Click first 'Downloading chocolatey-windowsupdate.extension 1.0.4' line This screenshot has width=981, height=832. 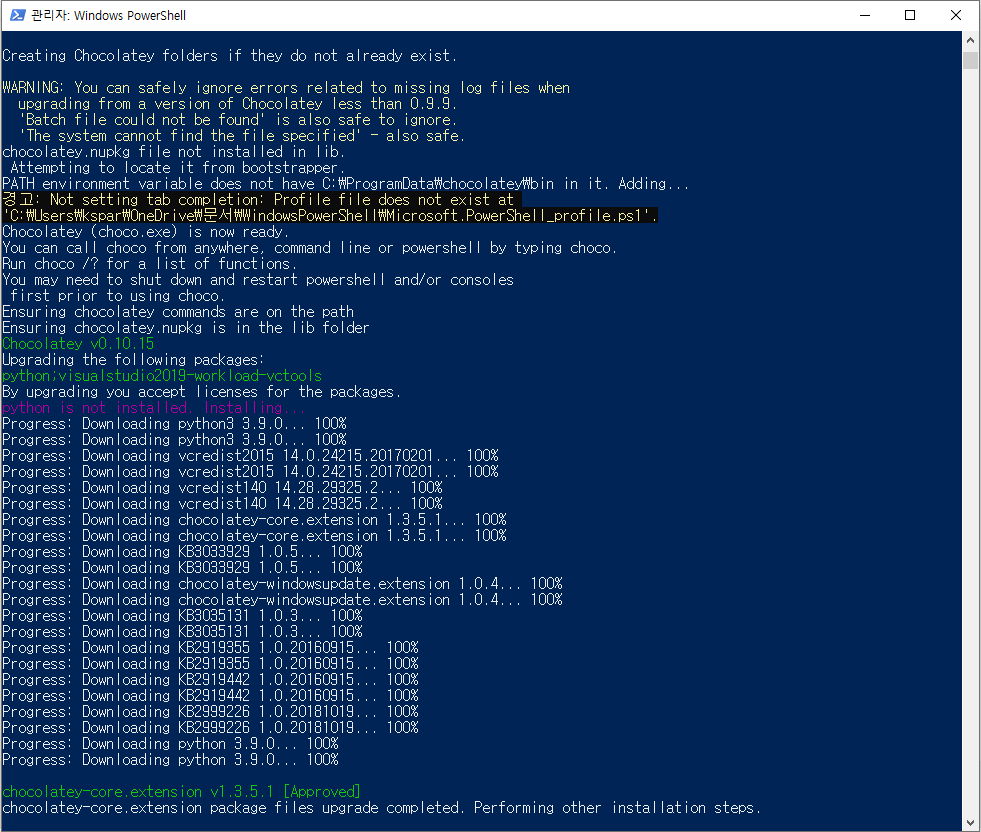tap(282, 584)
